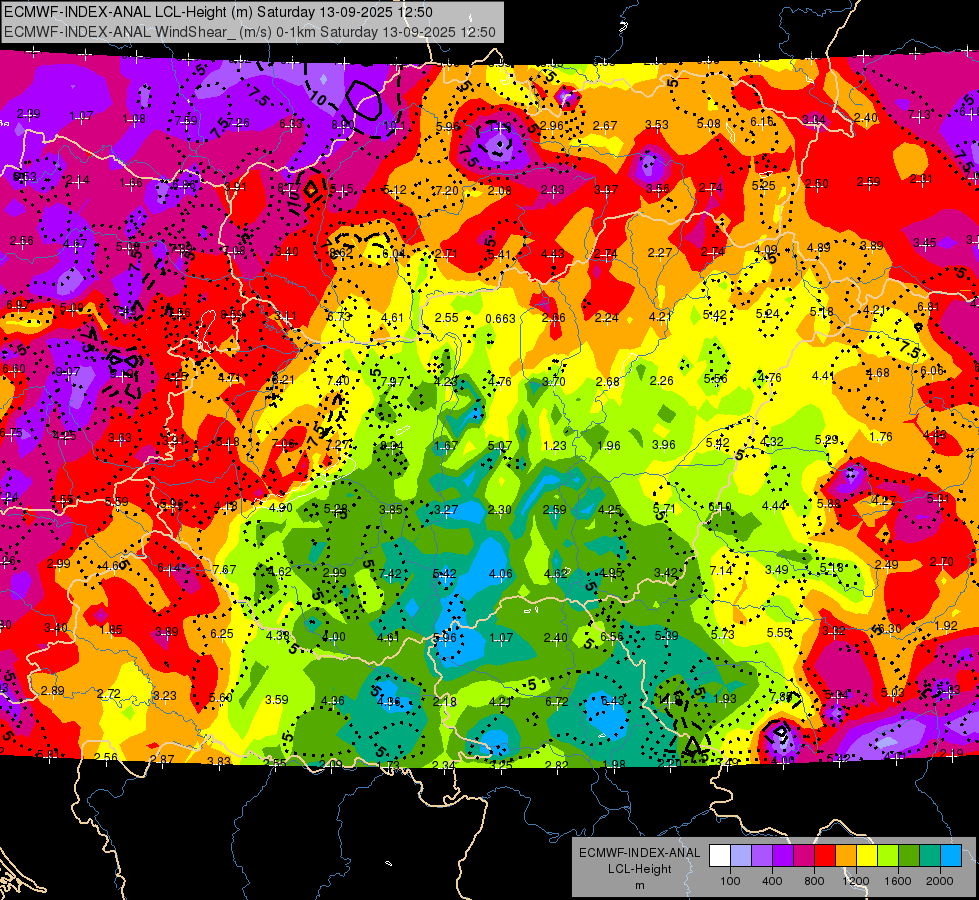Click the pale lavender legend swatch
The height and width of the screenshot is (900, 979).
point(741,855)
